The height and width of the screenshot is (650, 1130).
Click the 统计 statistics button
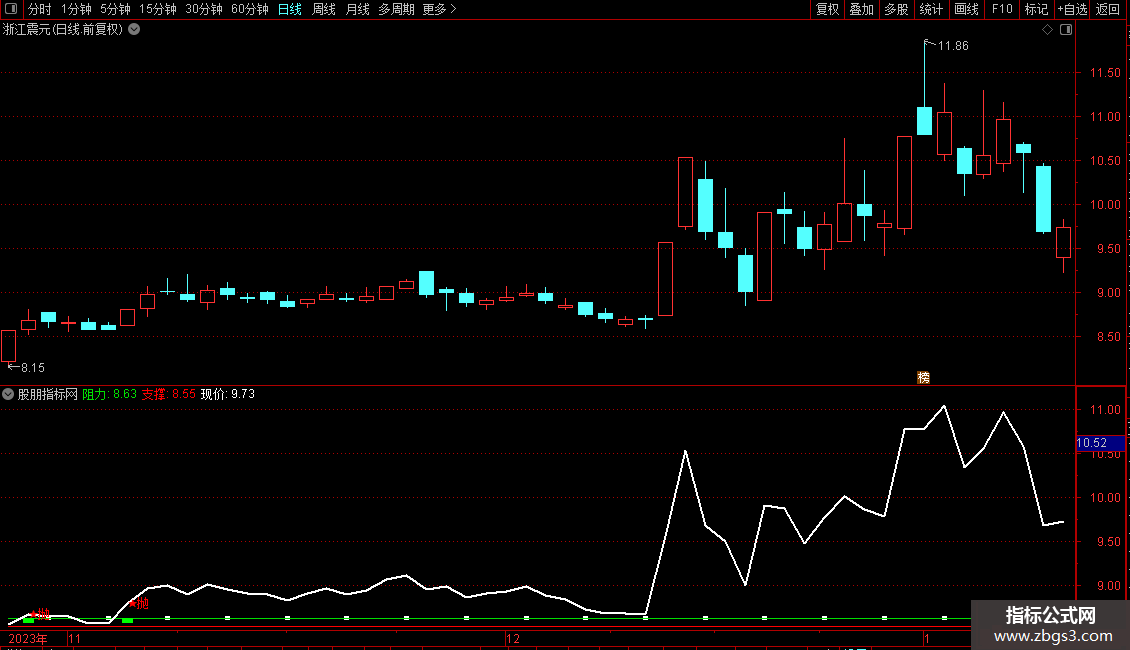[931, 9]
